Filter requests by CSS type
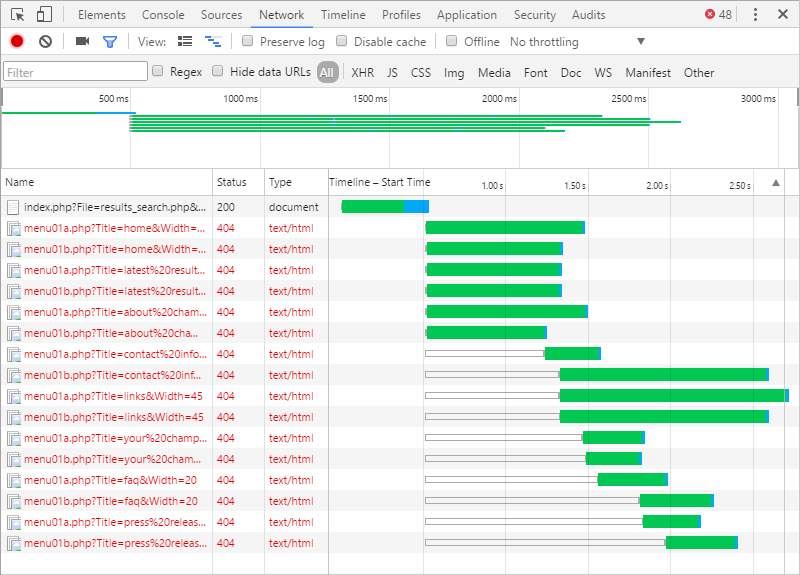This screenshot has width=800, height=575. pyautogui.click(x=421, y=72)
